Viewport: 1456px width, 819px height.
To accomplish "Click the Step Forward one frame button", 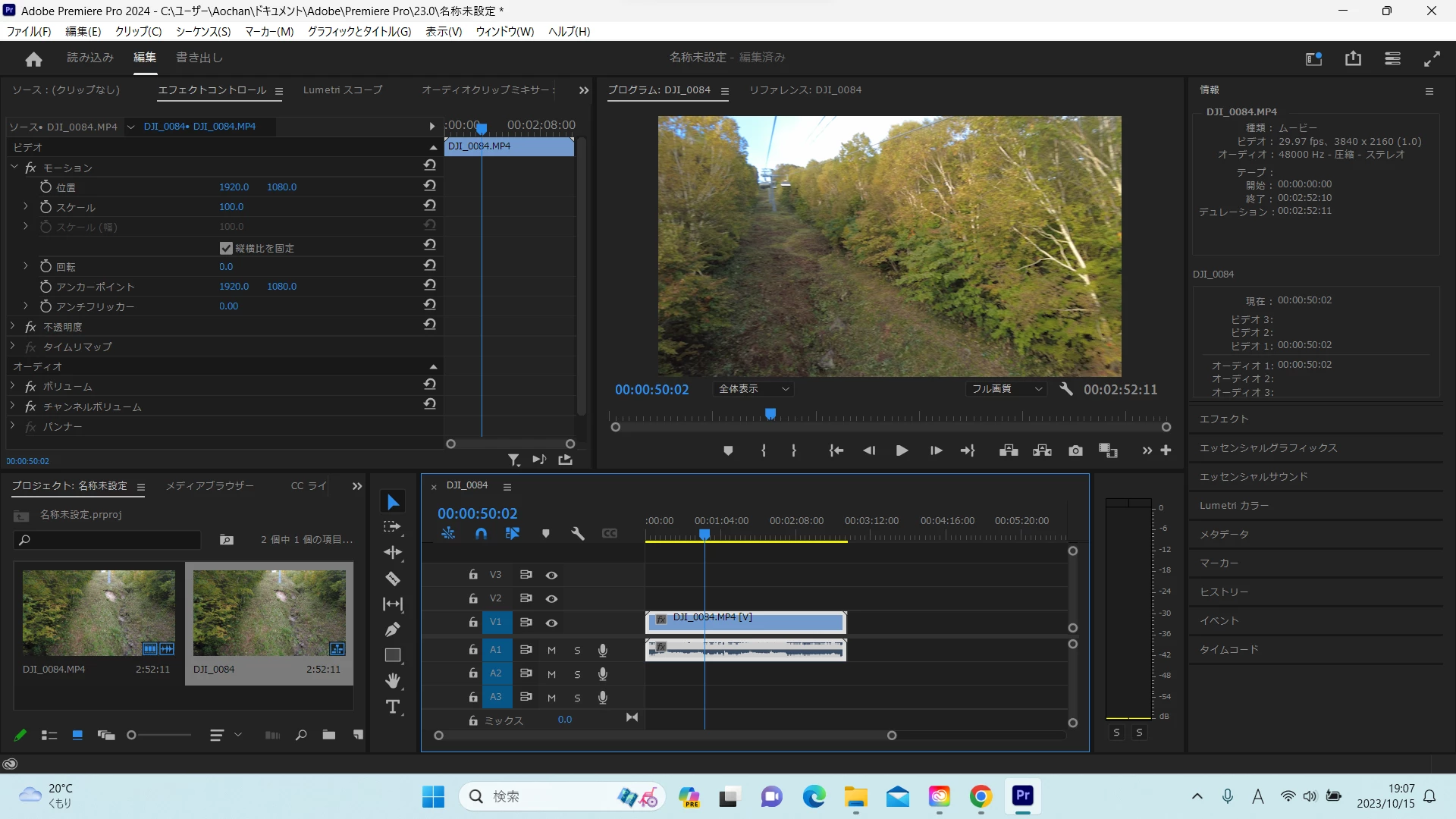I will [x=936, y=450].
